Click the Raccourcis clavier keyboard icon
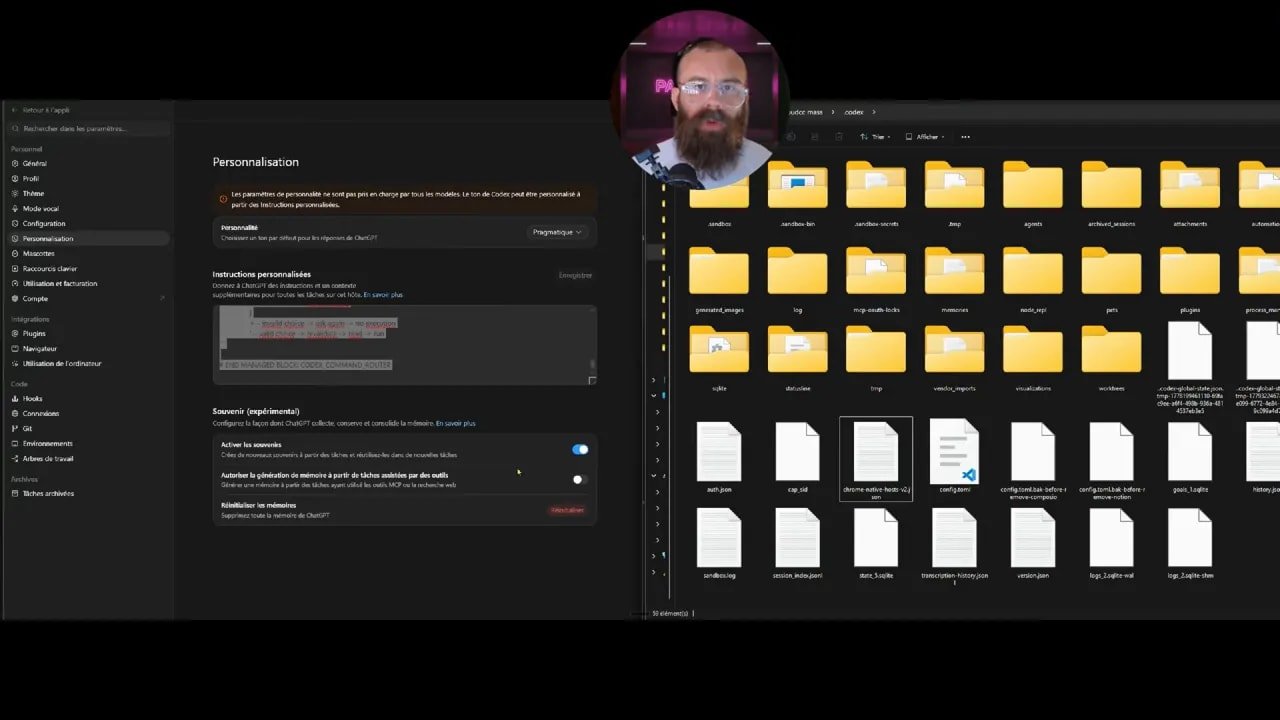This screenshot has width=1280, height=720. (x=15, y=268)
